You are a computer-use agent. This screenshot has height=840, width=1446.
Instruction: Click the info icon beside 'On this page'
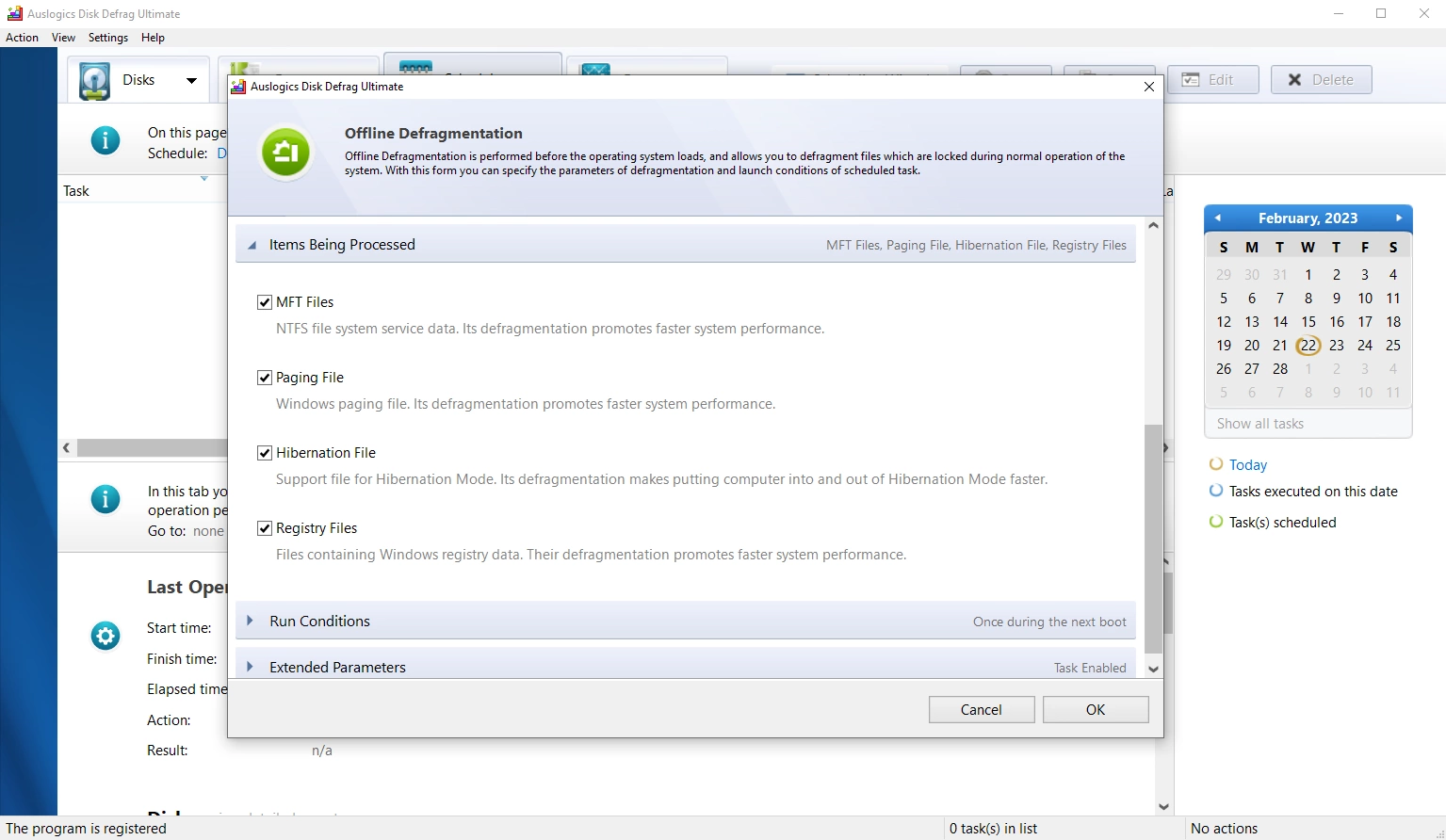pyautogui.click(x=106, y=141)
